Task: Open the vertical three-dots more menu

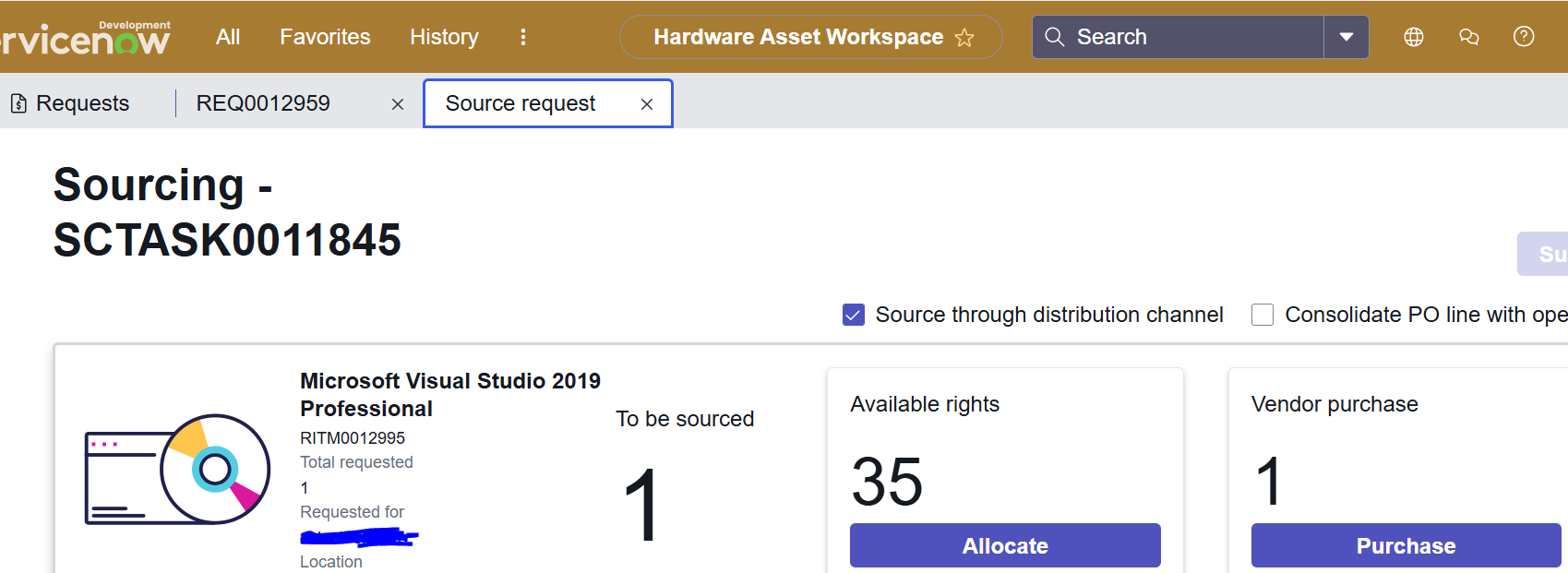Action: (523, 37)
